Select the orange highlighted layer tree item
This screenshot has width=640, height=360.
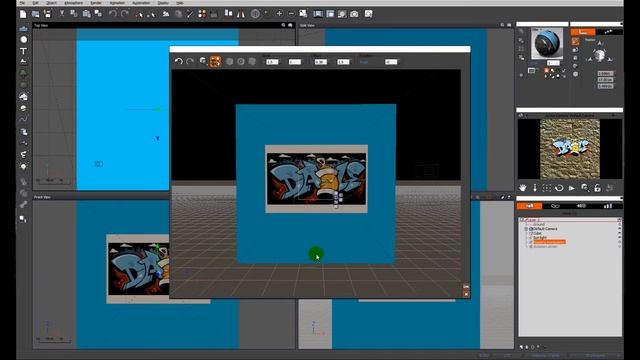tap(549, 242)
